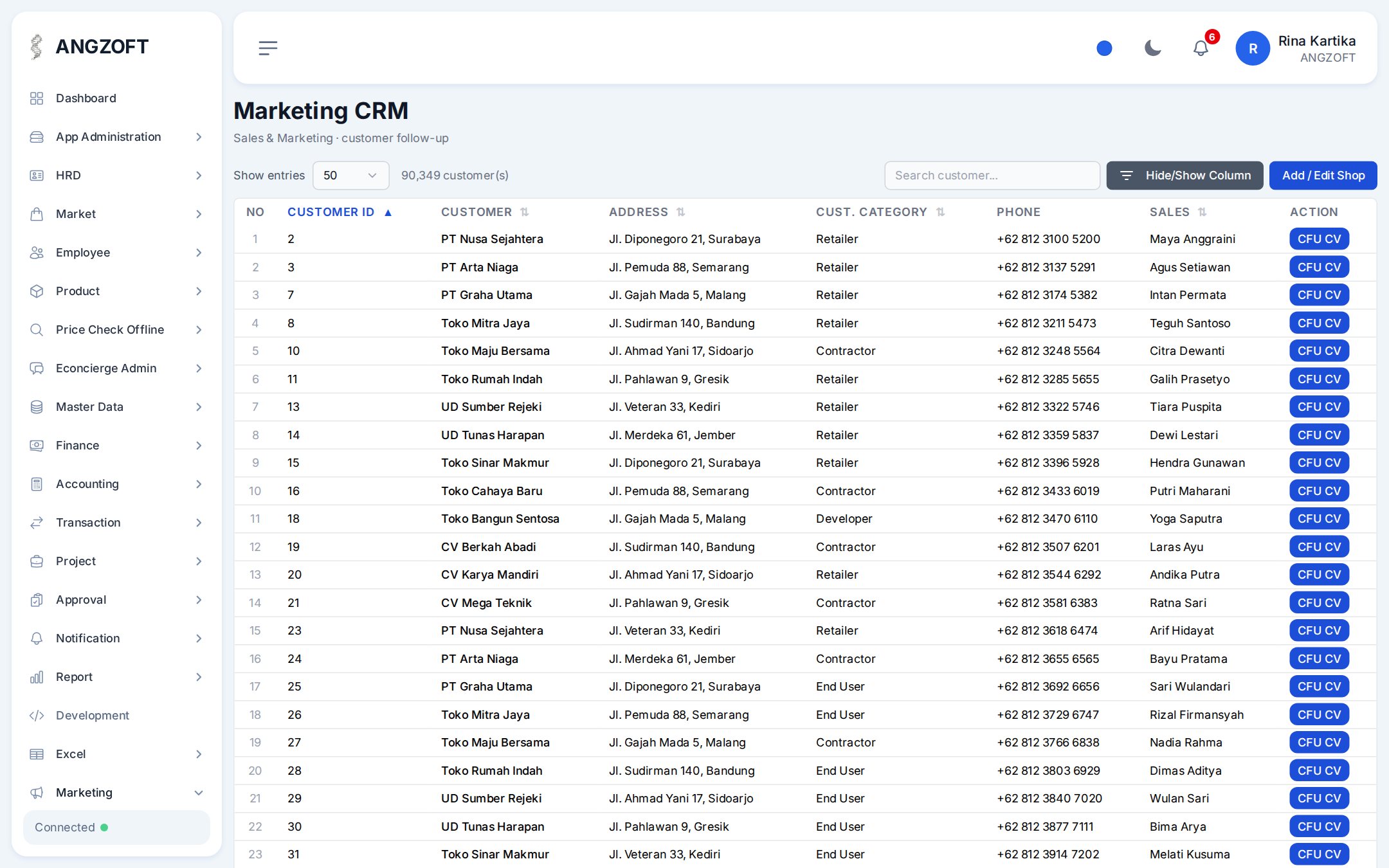Open Rina Kartika profile avatar
Viewport: 1389px width, 868px height.
click(1252, 48)
